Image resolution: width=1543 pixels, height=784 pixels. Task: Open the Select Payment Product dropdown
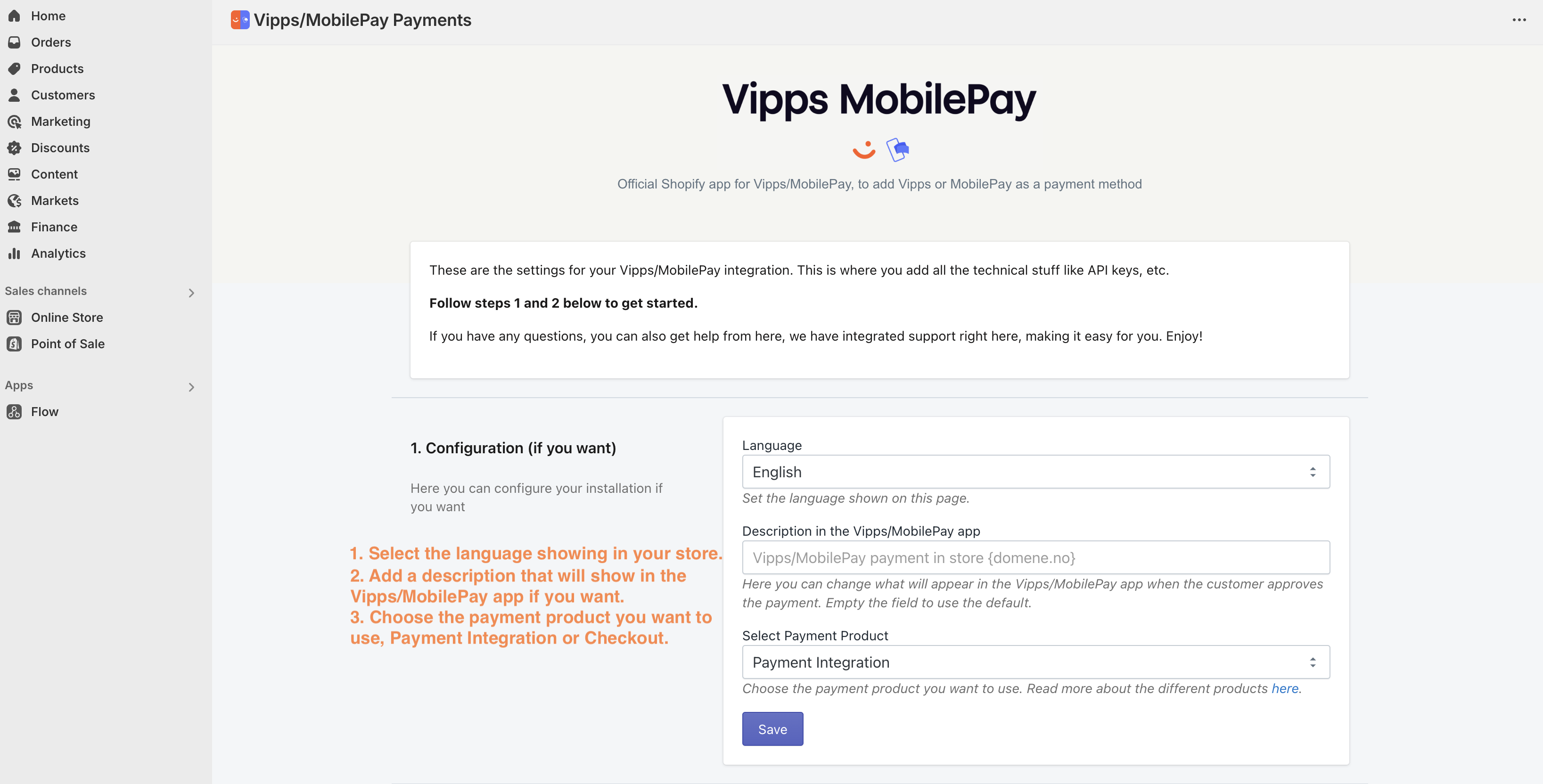click(x=1035, y=662)
